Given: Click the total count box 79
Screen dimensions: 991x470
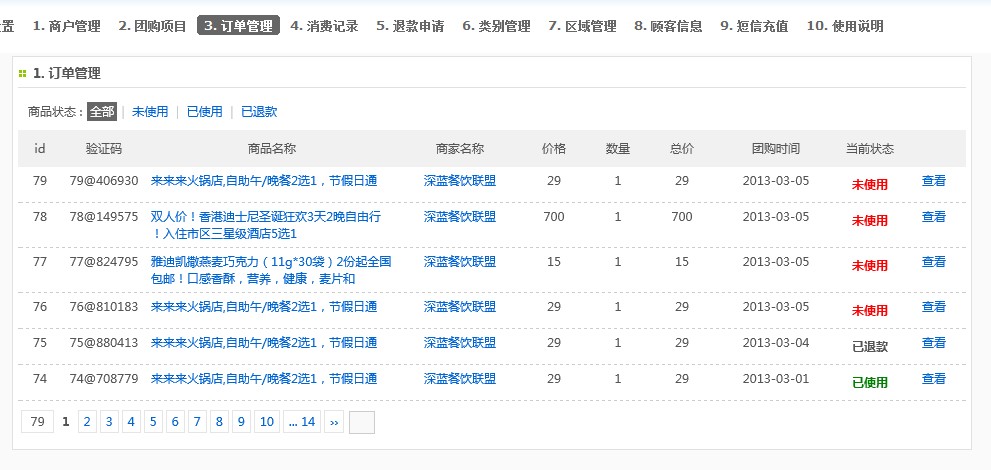Looking at the screenshot, I should [37, 421].
